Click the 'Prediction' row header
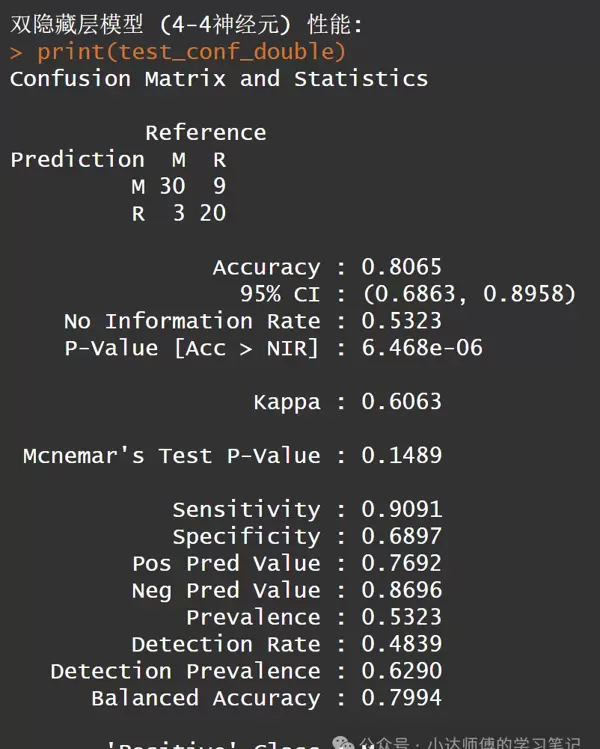 (77, 159)
